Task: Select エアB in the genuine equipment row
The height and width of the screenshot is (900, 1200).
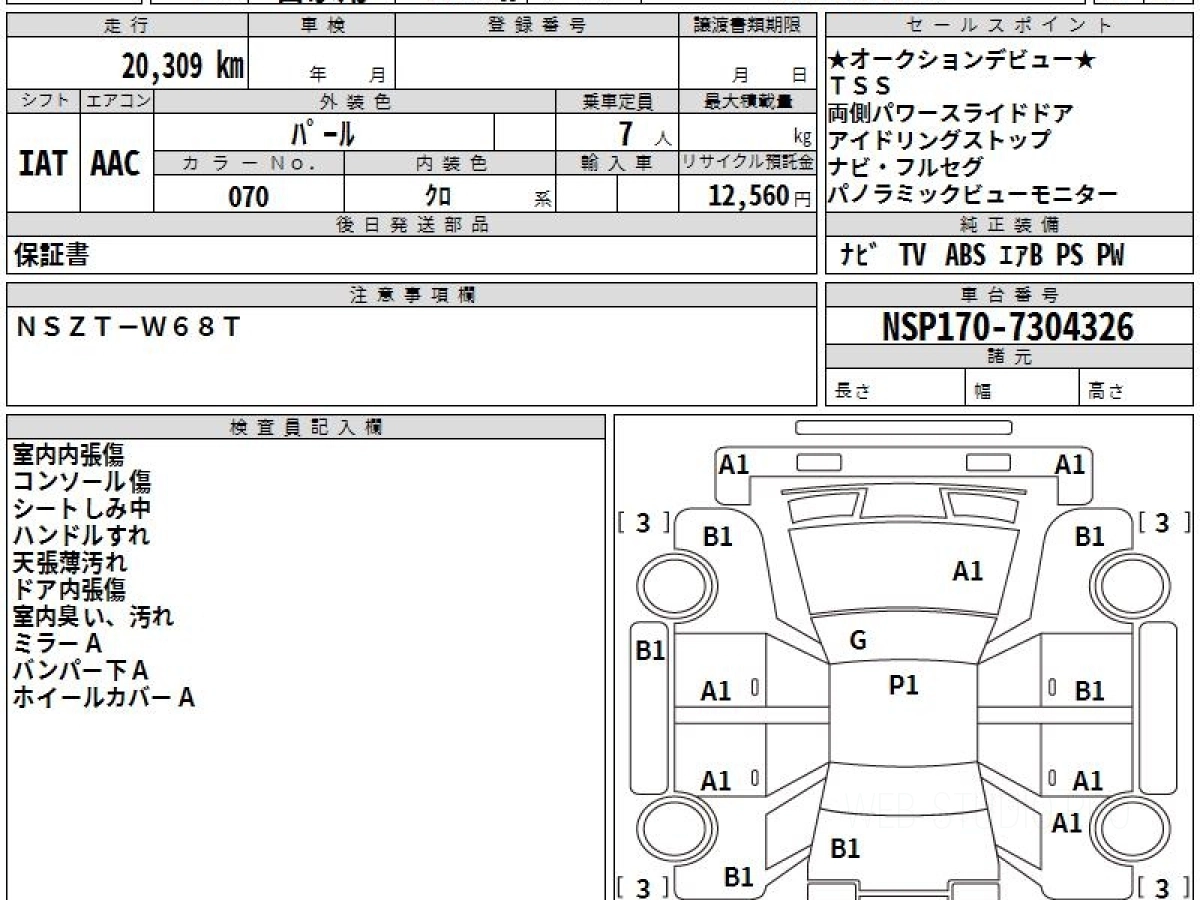Action: tap(1020, 256)
